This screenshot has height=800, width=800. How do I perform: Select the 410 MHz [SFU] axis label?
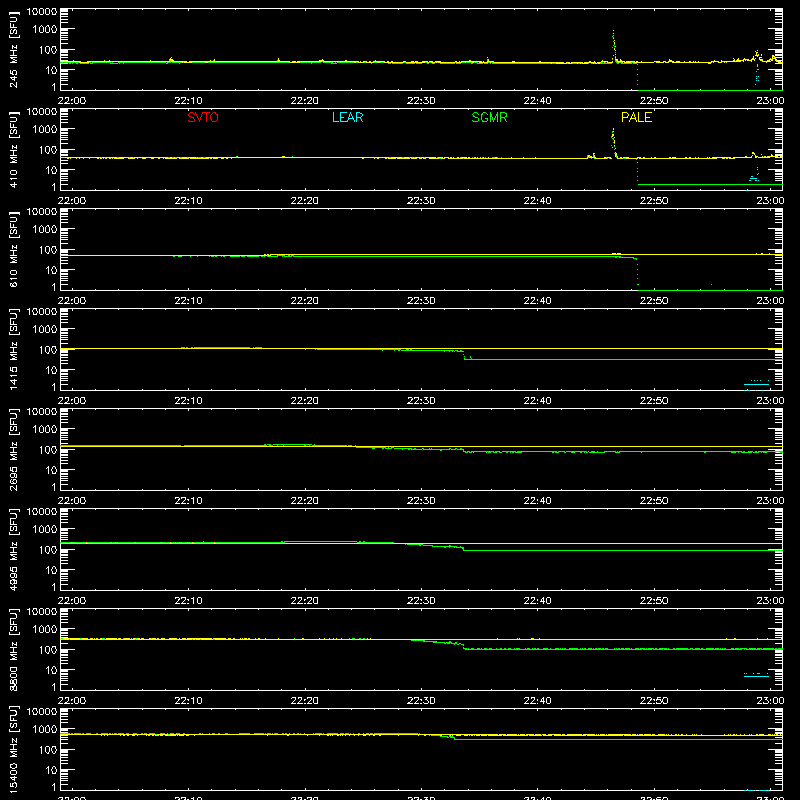(x=13, y=149)
